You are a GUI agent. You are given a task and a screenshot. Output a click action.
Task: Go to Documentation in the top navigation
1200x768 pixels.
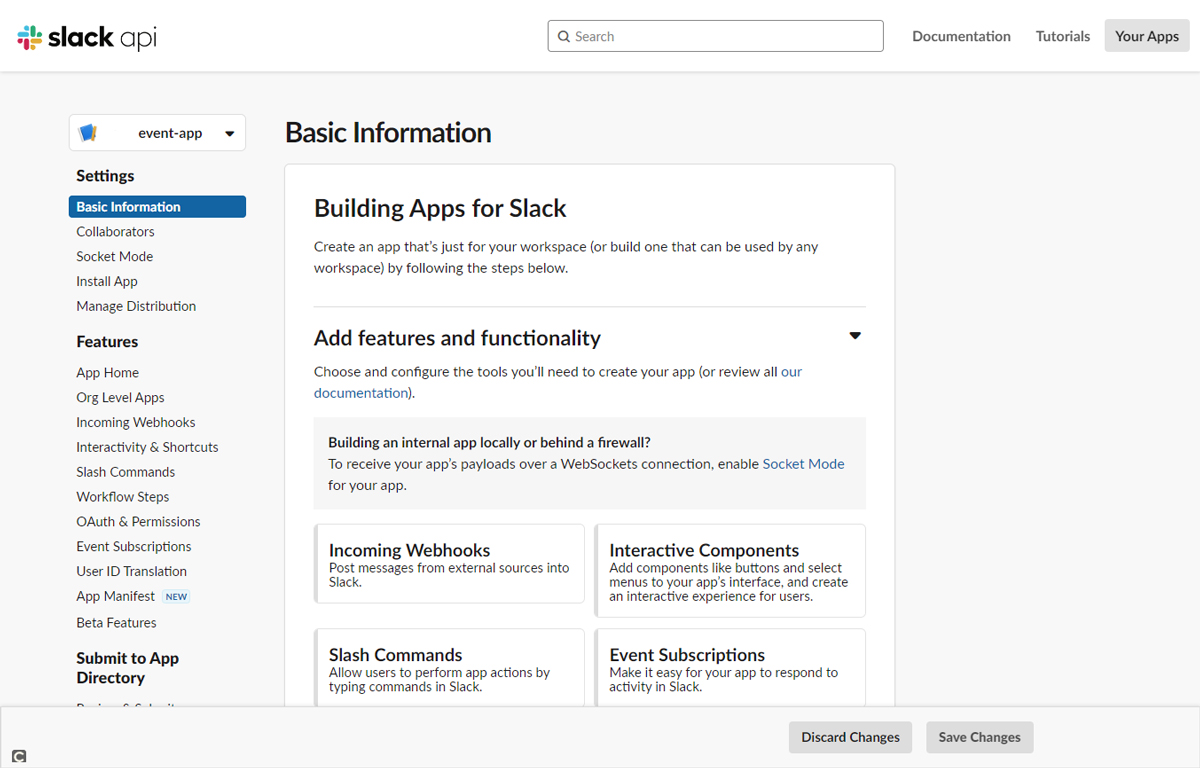pyautogui.click(x=961, y=36)
